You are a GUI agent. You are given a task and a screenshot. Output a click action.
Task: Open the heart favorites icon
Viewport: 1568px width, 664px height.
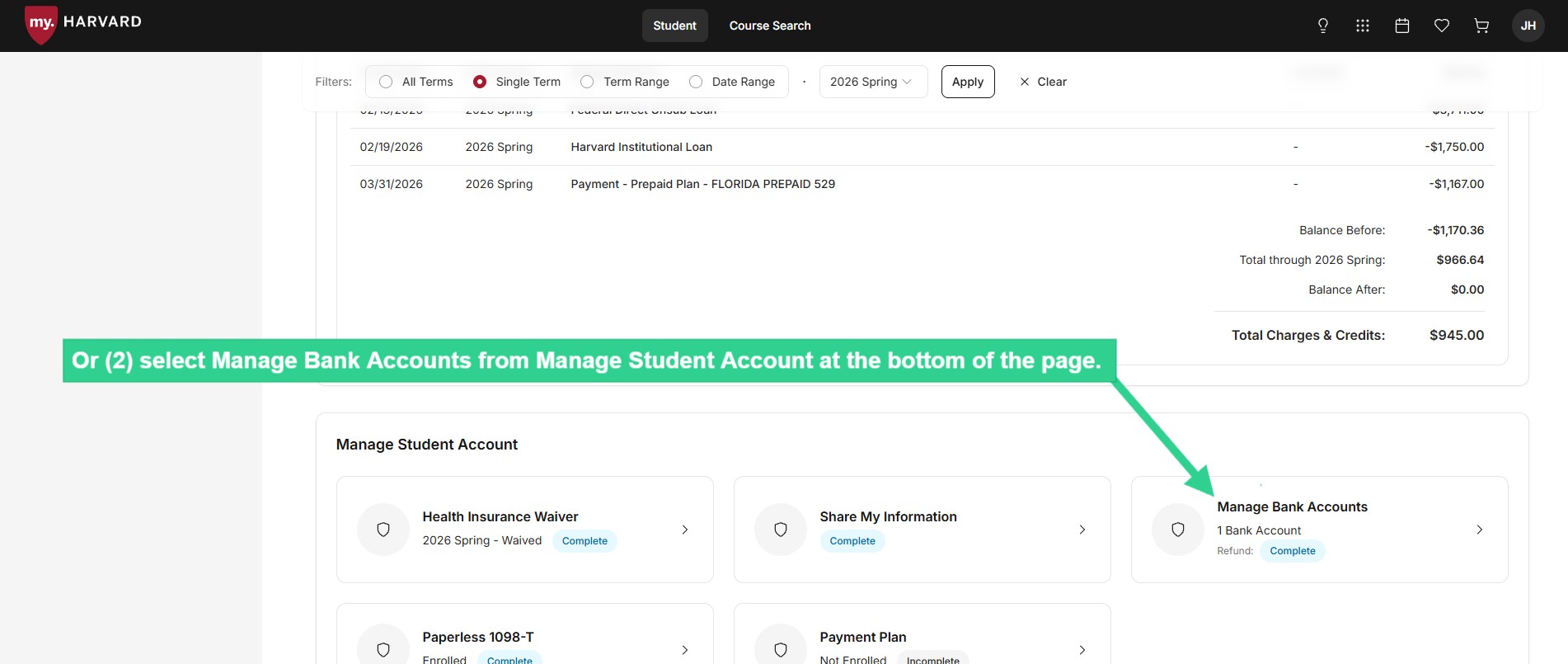(1442, 26)
